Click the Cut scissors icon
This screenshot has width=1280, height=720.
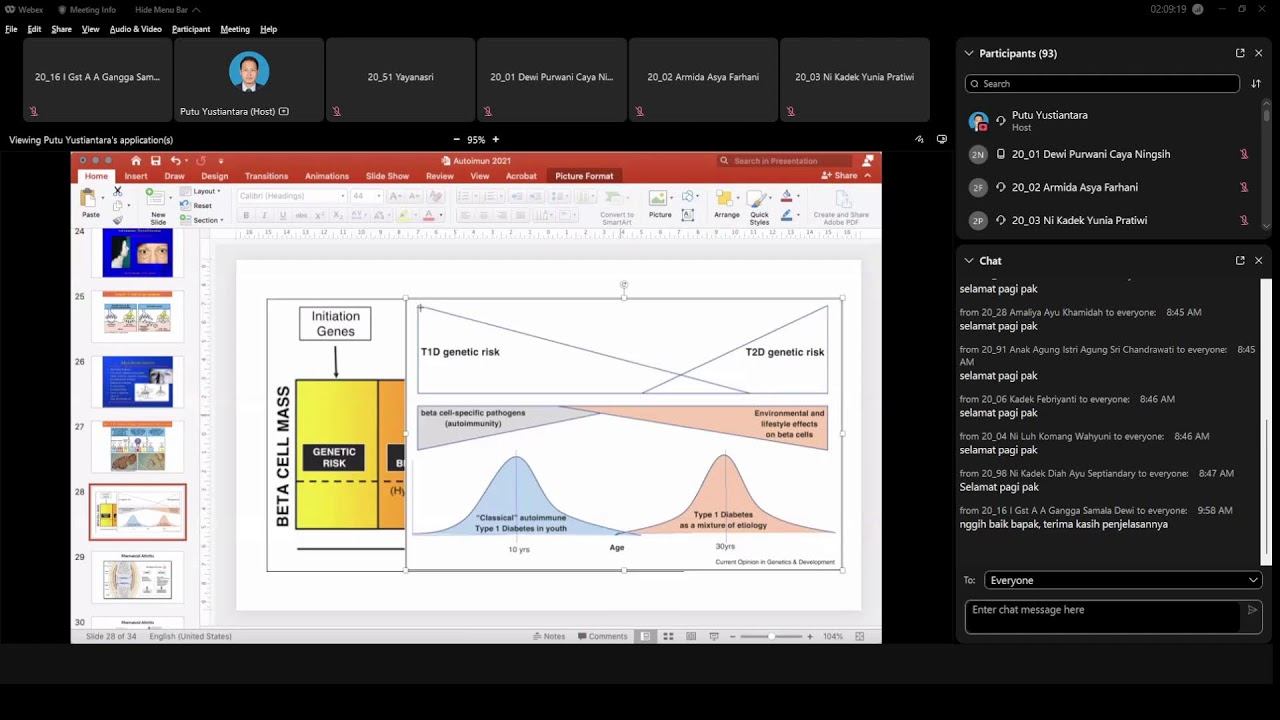[117, 190]
